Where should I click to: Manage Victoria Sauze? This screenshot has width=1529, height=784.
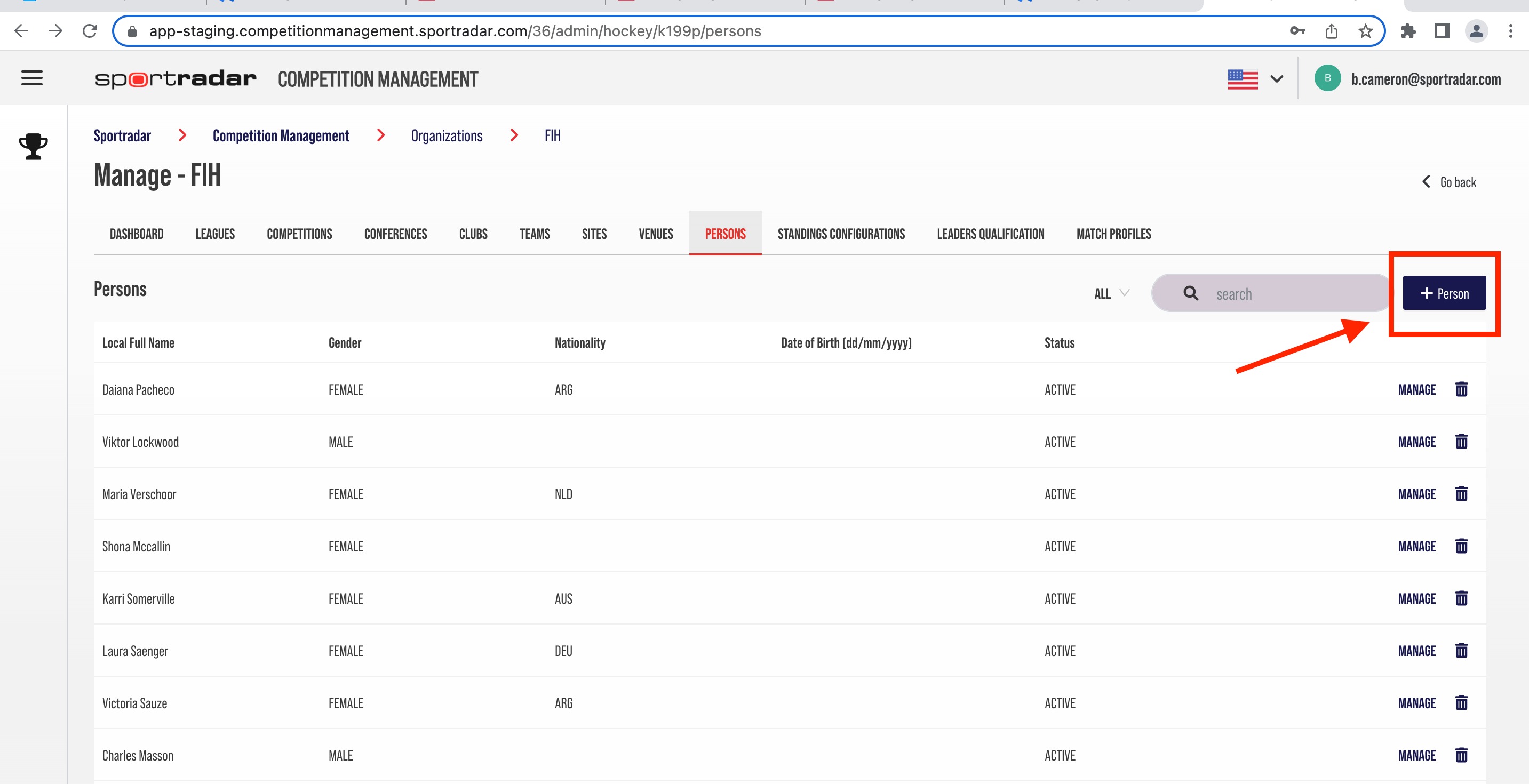click(1417, 703)
